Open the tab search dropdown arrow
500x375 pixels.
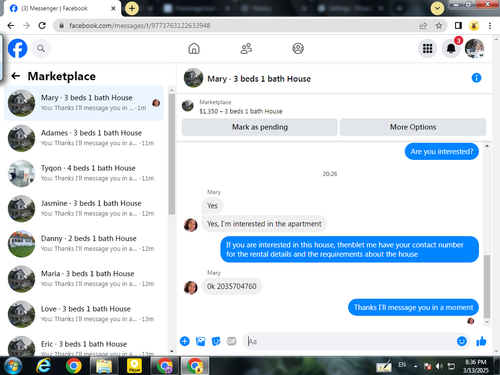[x=437, y=8]
